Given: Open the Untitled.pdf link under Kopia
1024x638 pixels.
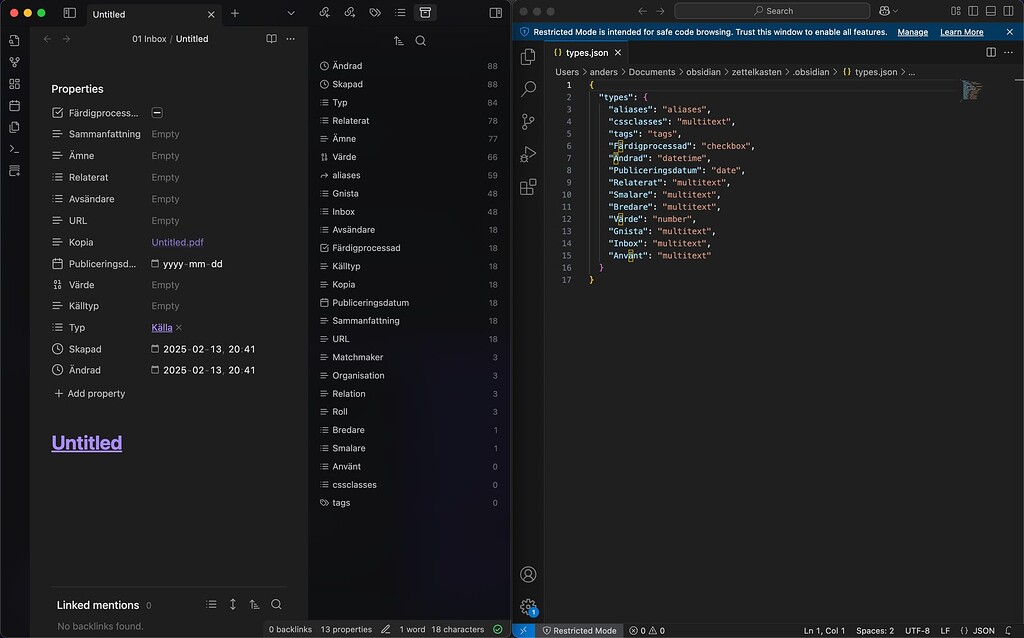Looking at the screenshot, I should pyautogui.click(x=177, y=241).
